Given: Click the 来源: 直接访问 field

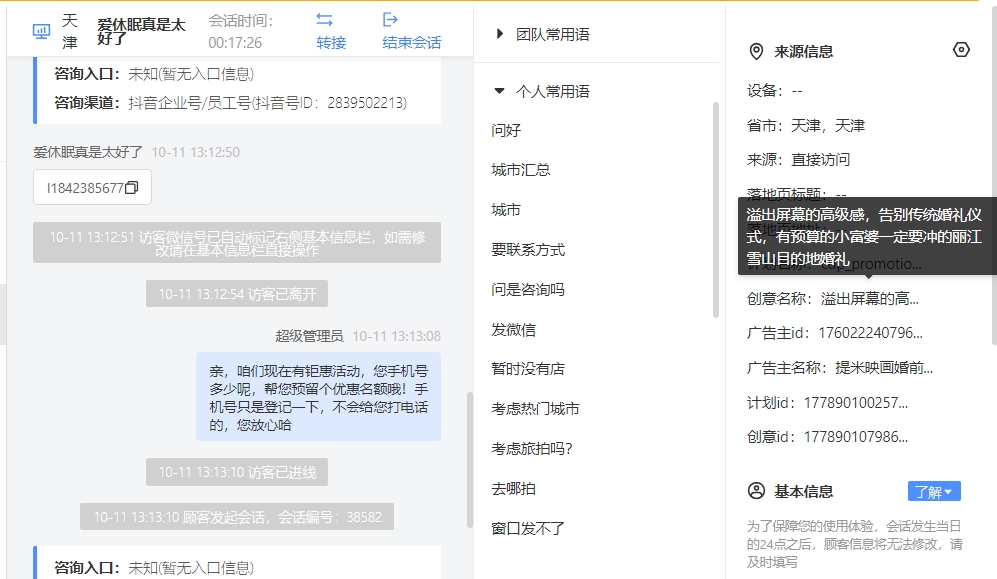Looking at the screenshot, I should coord(798,160).
